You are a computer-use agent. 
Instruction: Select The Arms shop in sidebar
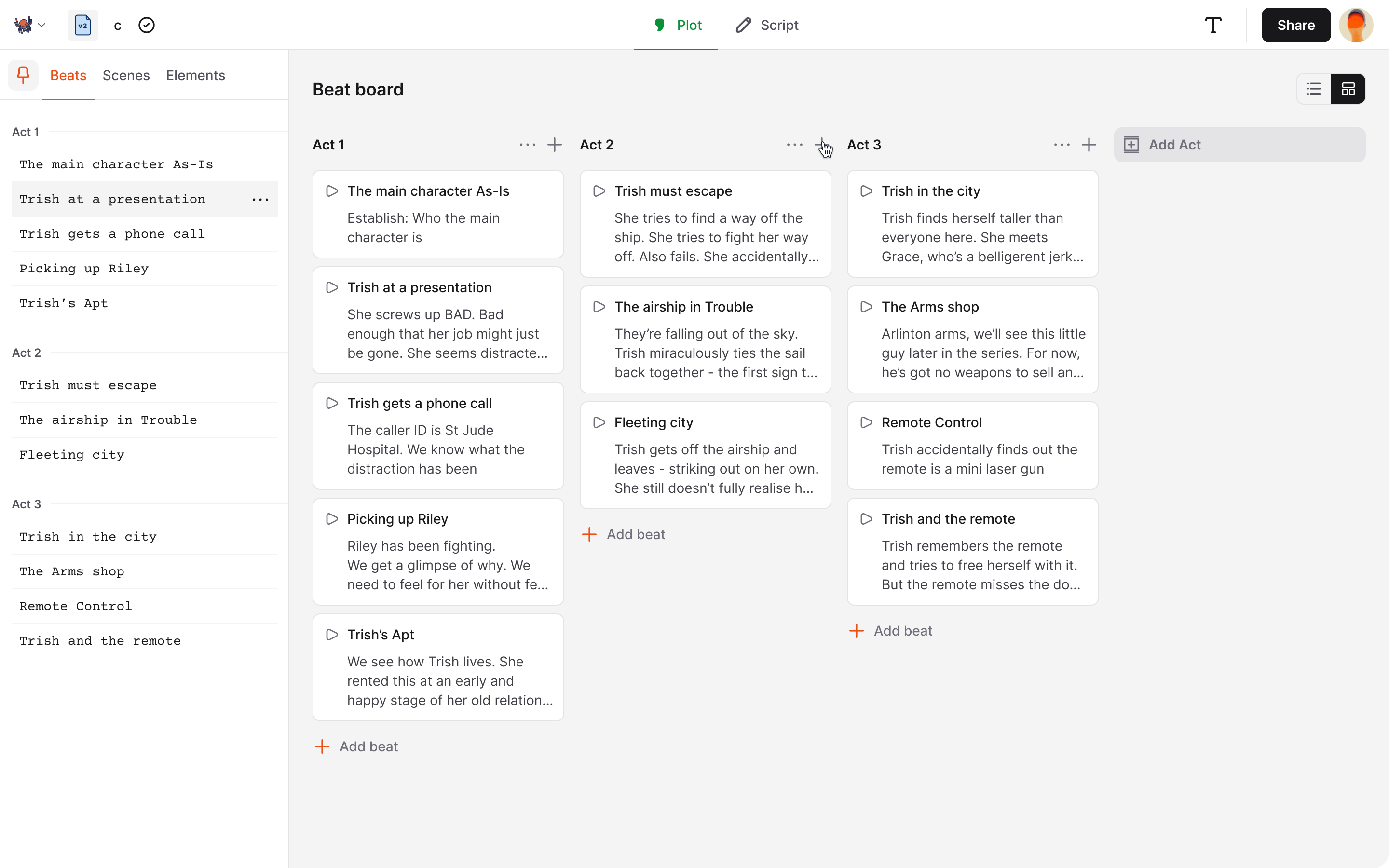click(x=145, y=572)
